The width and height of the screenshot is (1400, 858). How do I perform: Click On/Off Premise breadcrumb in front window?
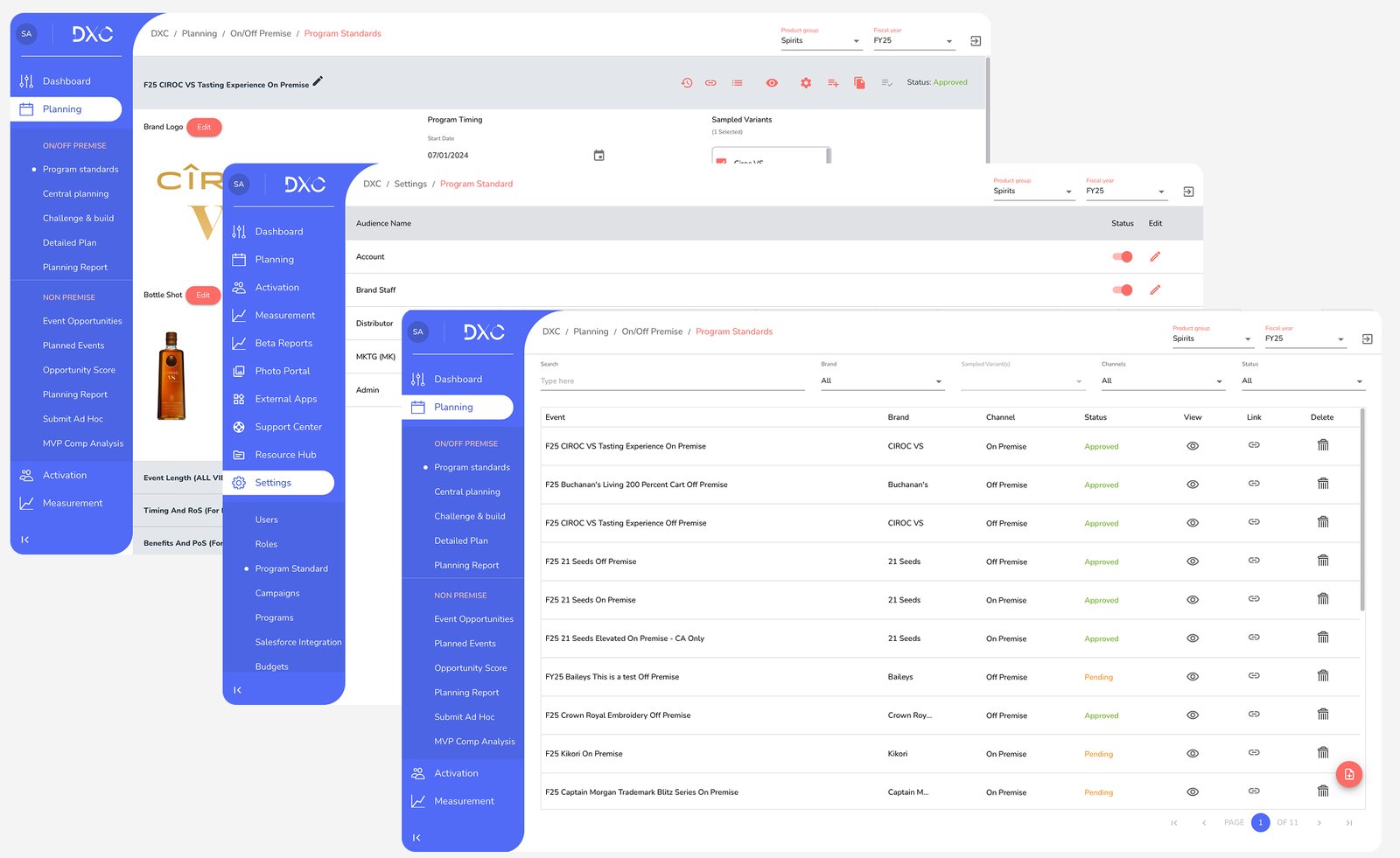click(x=652, y=332)
